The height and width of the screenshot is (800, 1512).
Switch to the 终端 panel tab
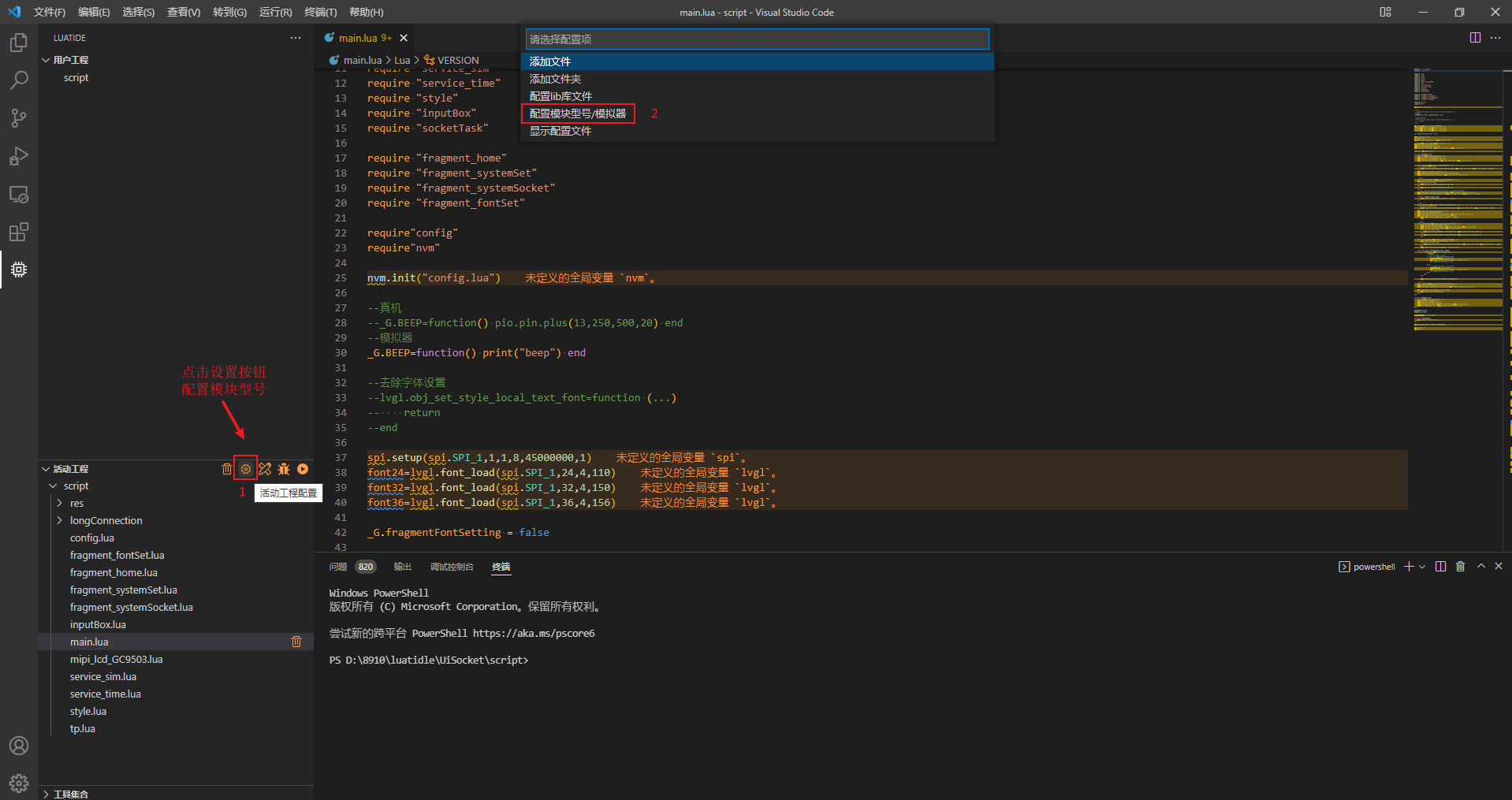501,567
